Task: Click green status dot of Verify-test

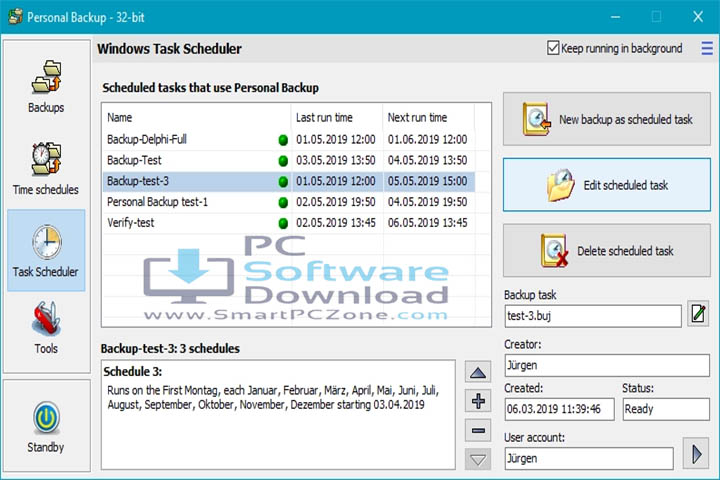Action: click(x=283, y=223)
